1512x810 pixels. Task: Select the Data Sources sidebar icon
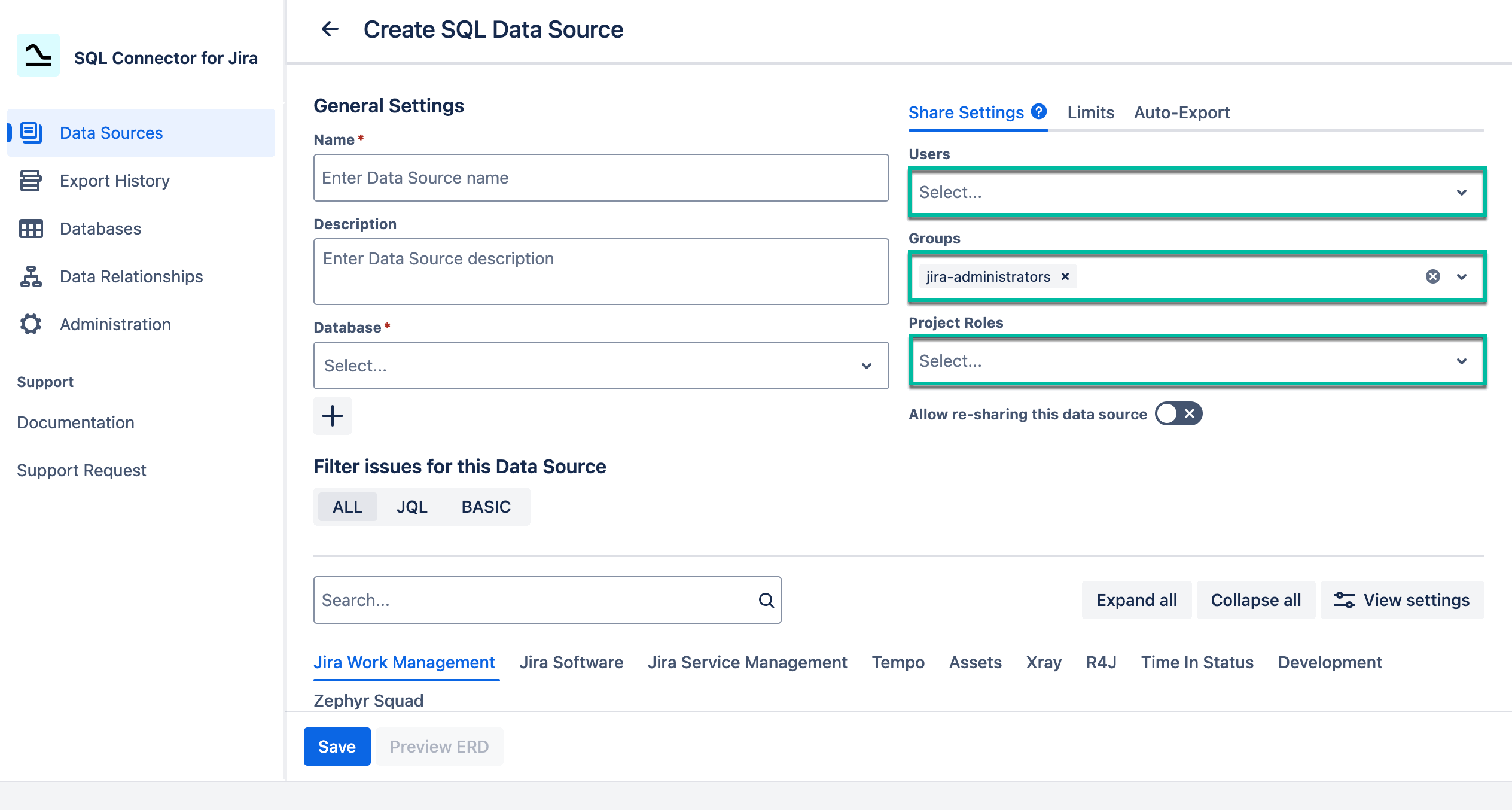pyautogui.click(x=31, y=133)
